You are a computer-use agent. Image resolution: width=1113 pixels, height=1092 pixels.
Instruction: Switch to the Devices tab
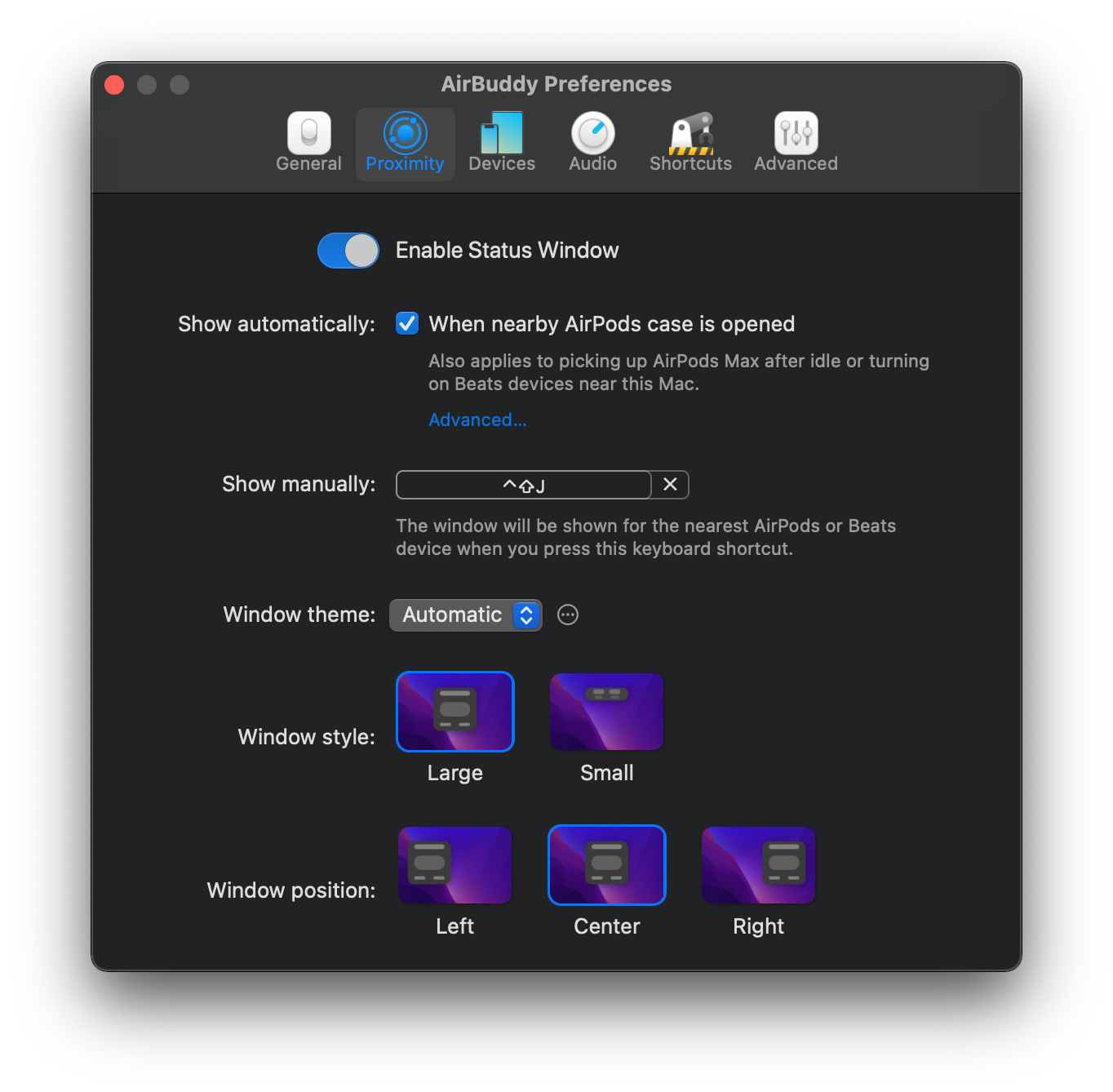(x=501, y=139)
